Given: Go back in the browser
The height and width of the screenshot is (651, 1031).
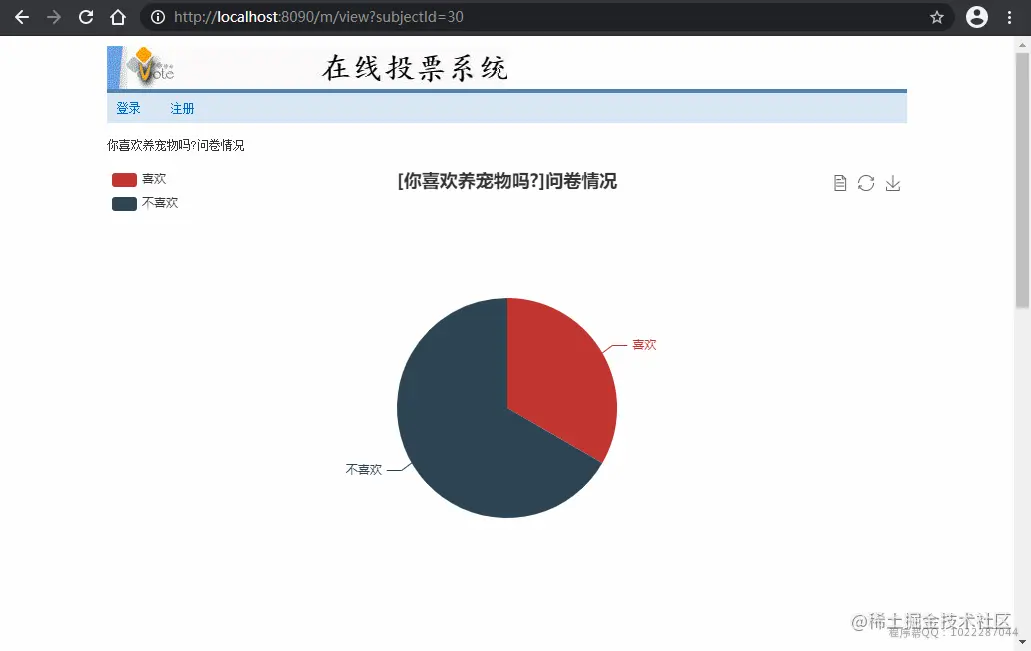Looking at the screenshot, I should pos(22,17).
